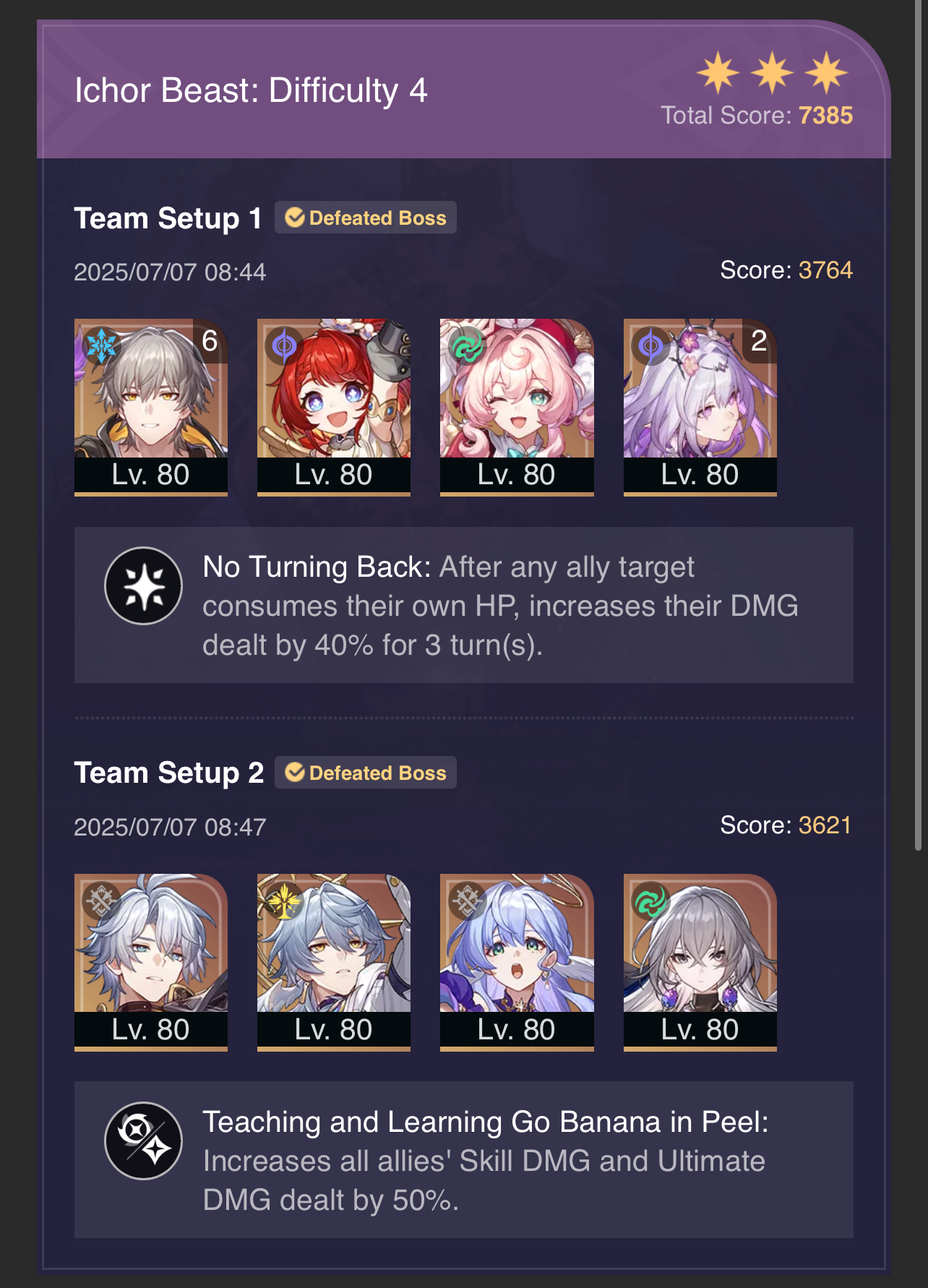
Task: Click the Imaginary element icon on Team 2 second character
Action: coord(284,901)
